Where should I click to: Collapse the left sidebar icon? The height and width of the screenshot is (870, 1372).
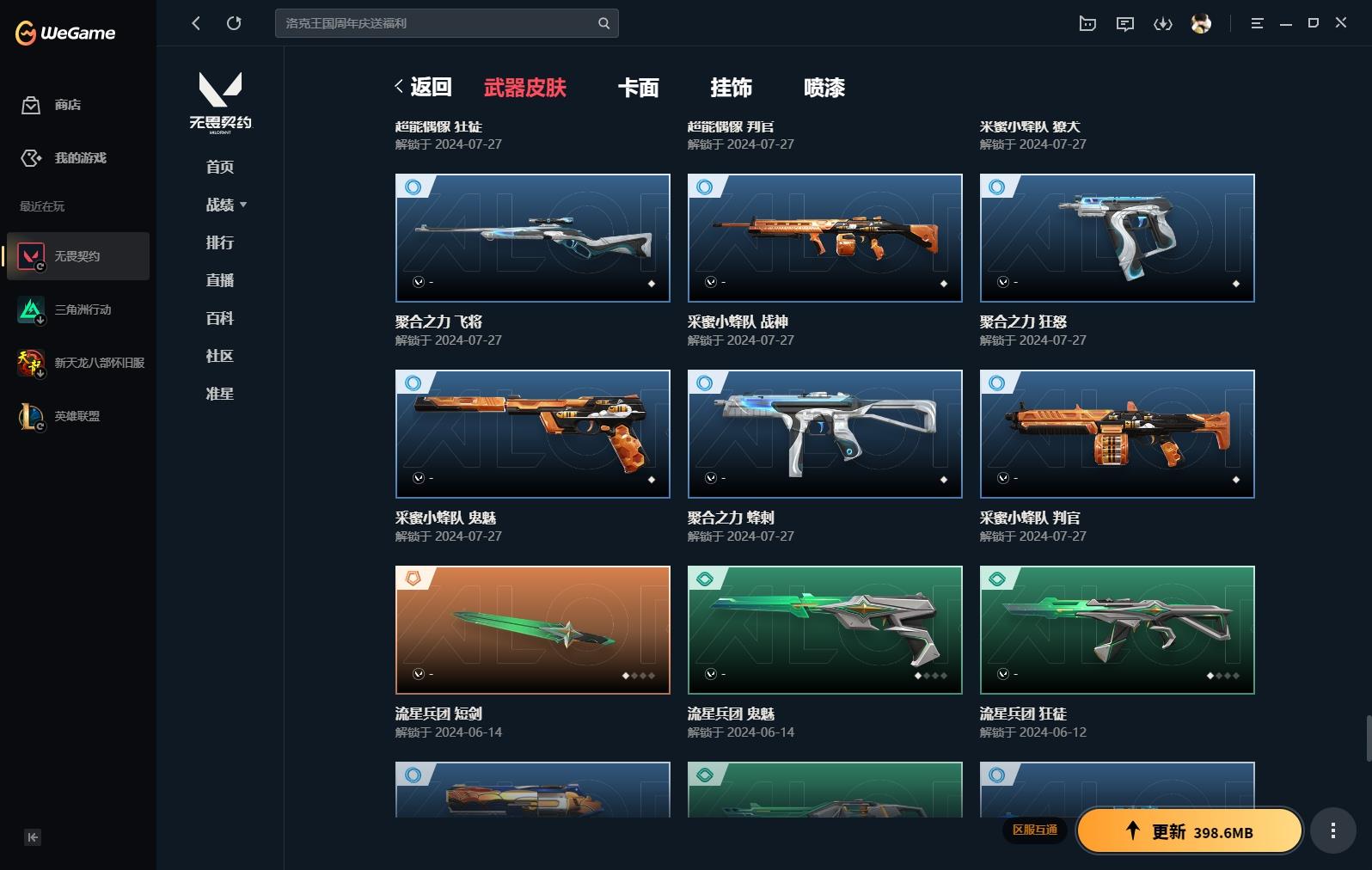pyautogui.click(x=33, y=837)
